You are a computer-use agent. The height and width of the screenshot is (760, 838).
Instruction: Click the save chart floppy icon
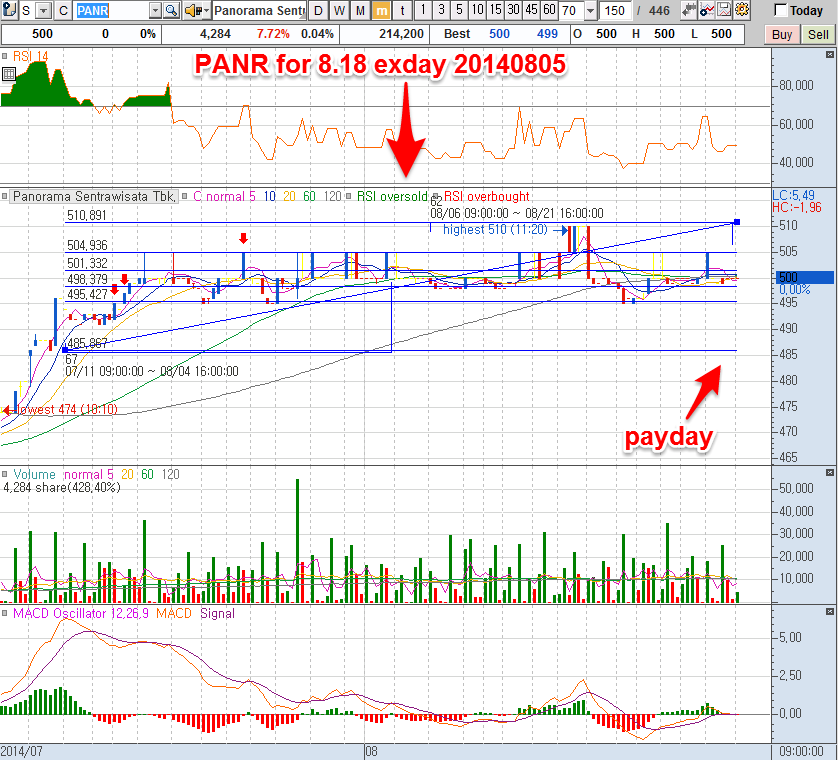[x=724, y=10]
